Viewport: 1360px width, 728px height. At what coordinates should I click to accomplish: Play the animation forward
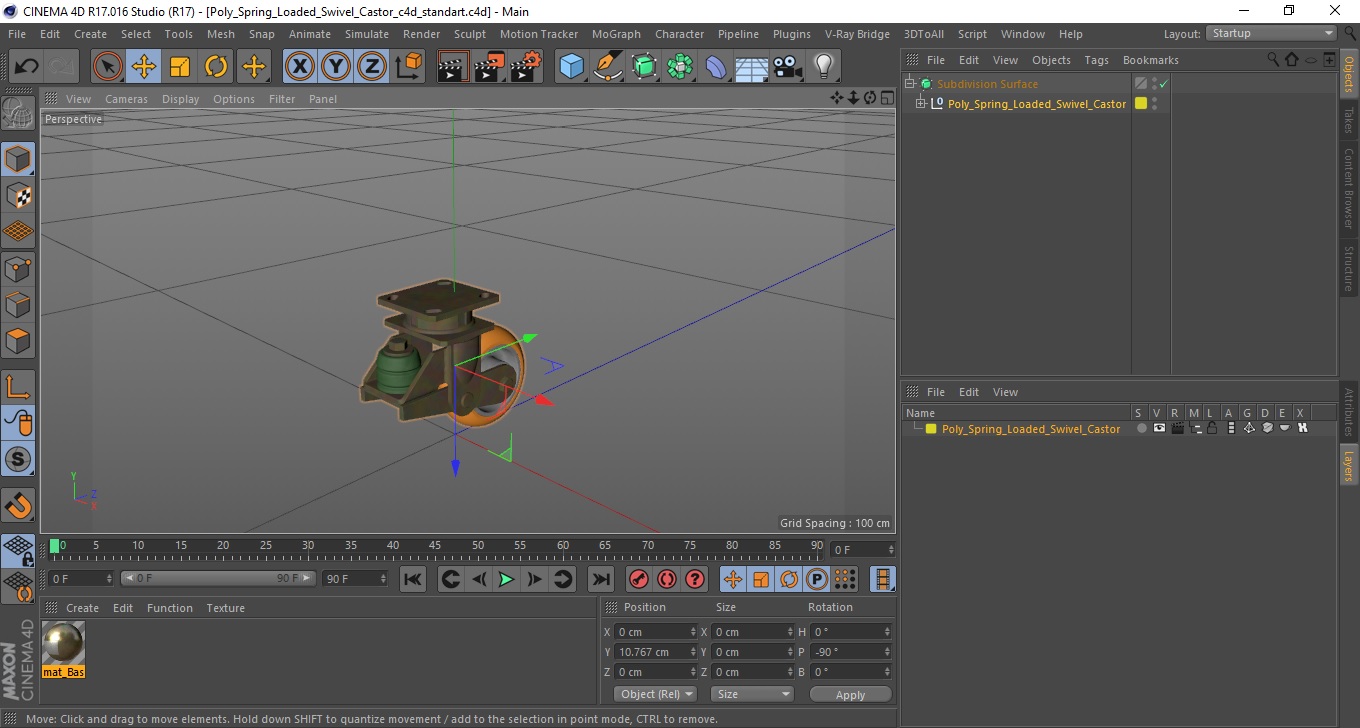point(506,579)
